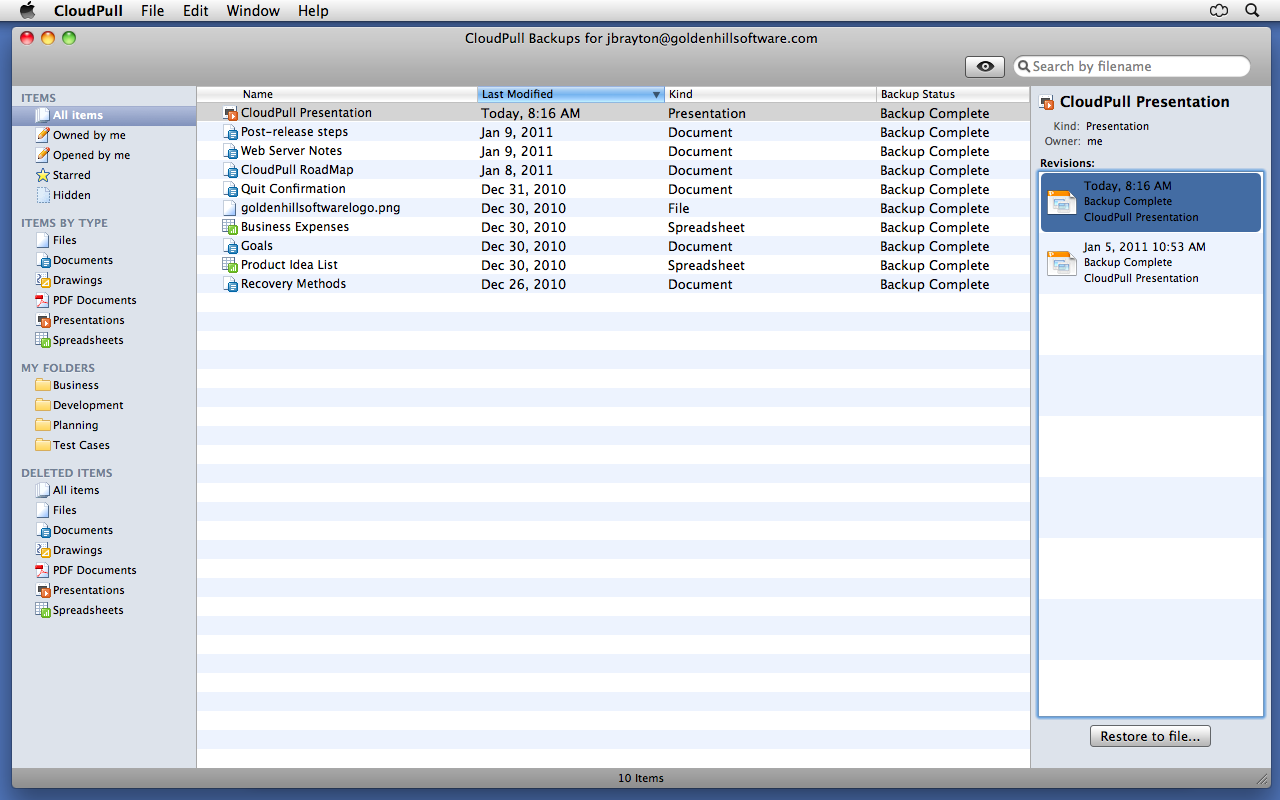Viewport: 1280px width, 800px height.
Task: Click the magnifier icon in search field
Action: tap(1024, 67)
